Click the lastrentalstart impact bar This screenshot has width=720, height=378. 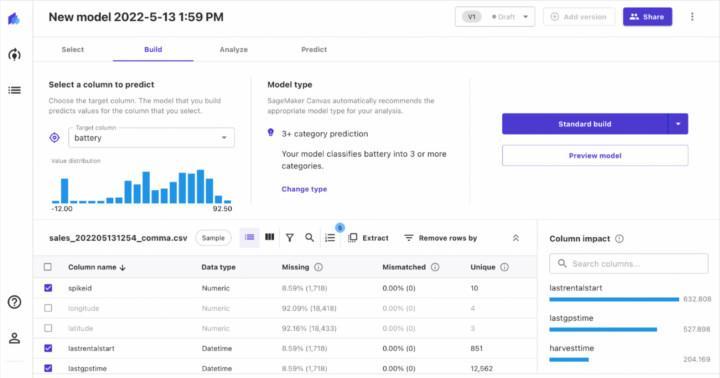tap(614, 299)
